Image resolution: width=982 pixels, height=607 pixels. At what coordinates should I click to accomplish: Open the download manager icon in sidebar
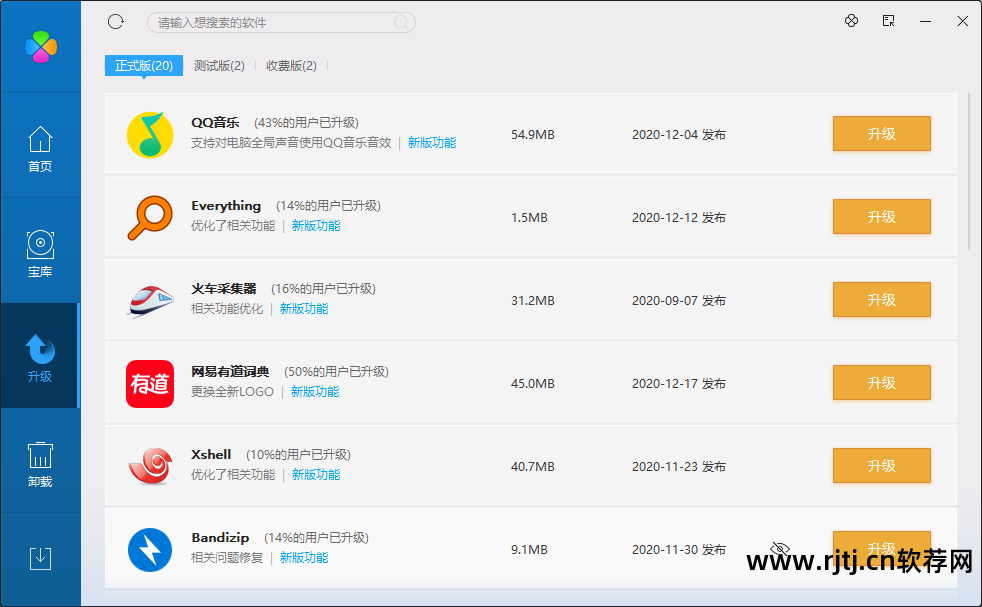[x=40, y=558]
